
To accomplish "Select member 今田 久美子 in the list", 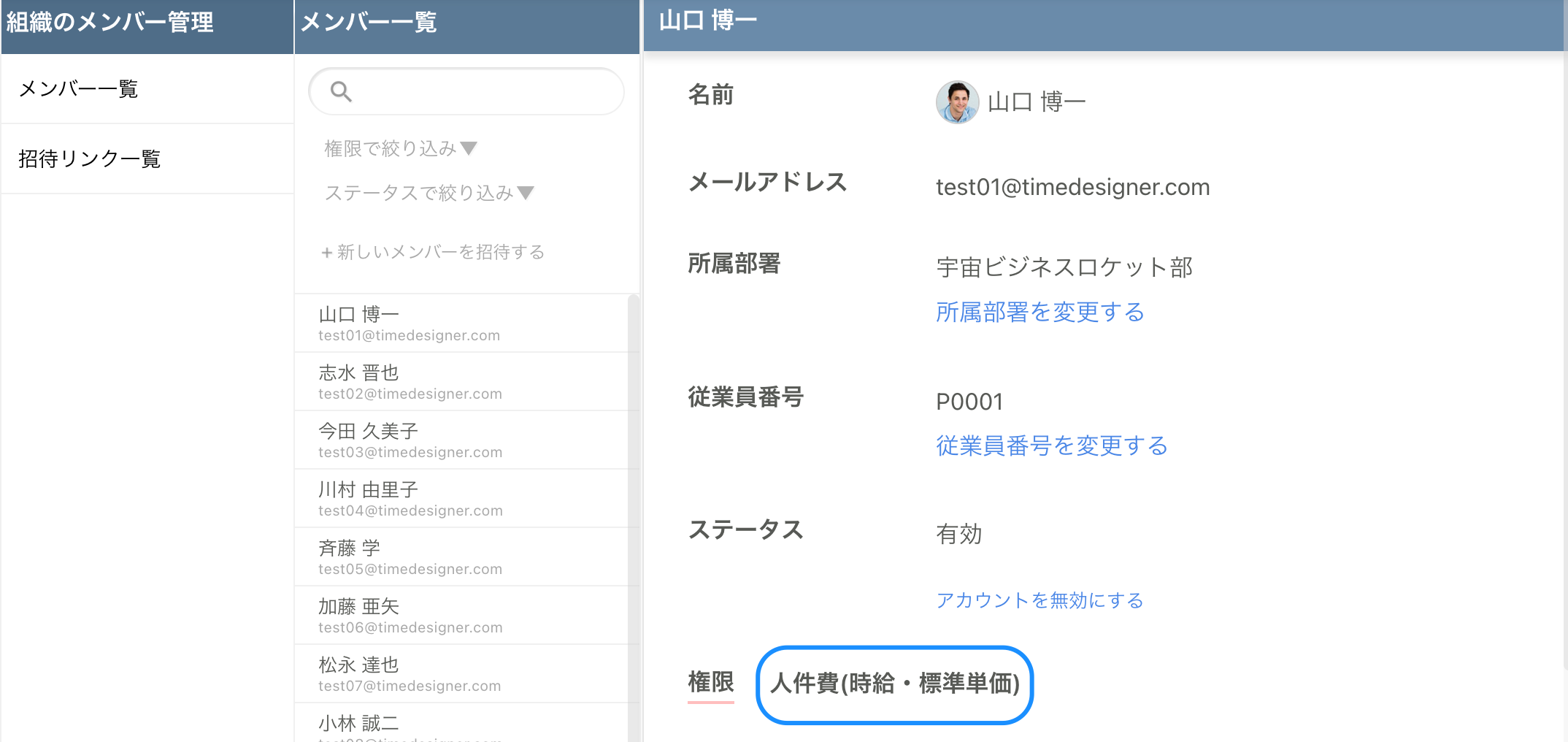I will point(461,440).
